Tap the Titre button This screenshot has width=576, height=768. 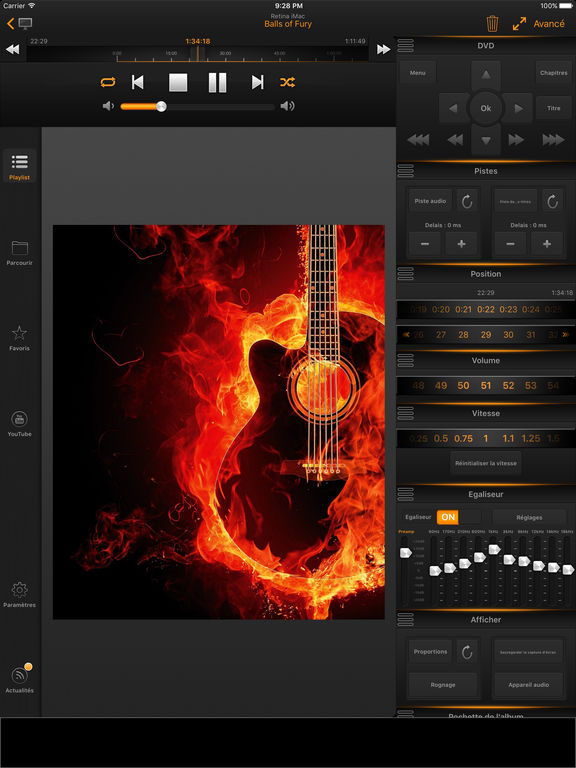tap(553, 108)
